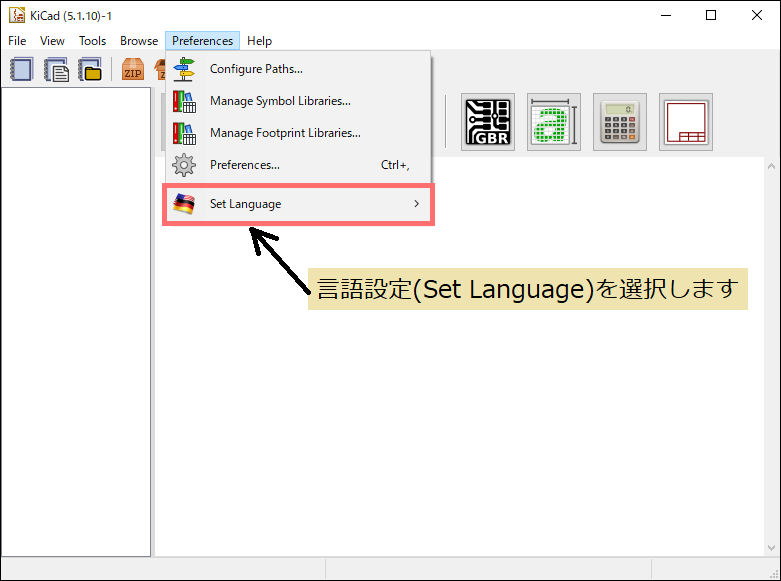
Task: Click the Set Language flag icon
Action: click(184, 204)
